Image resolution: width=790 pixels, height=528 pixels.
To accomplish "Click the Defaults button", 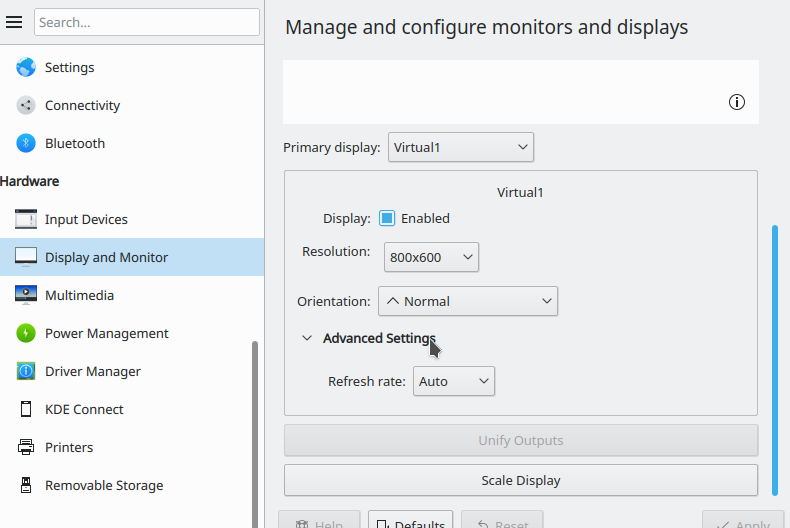I will pyautogui.click(x=410, y=521).
